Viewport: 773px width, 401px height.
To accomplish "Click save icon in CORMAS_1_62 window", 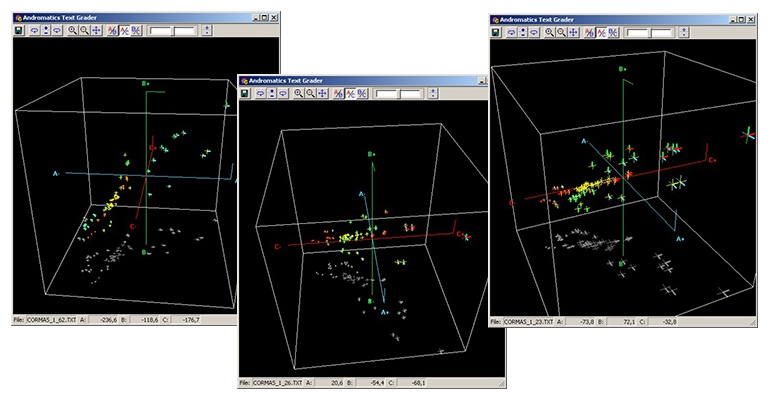I will point(19,31).
